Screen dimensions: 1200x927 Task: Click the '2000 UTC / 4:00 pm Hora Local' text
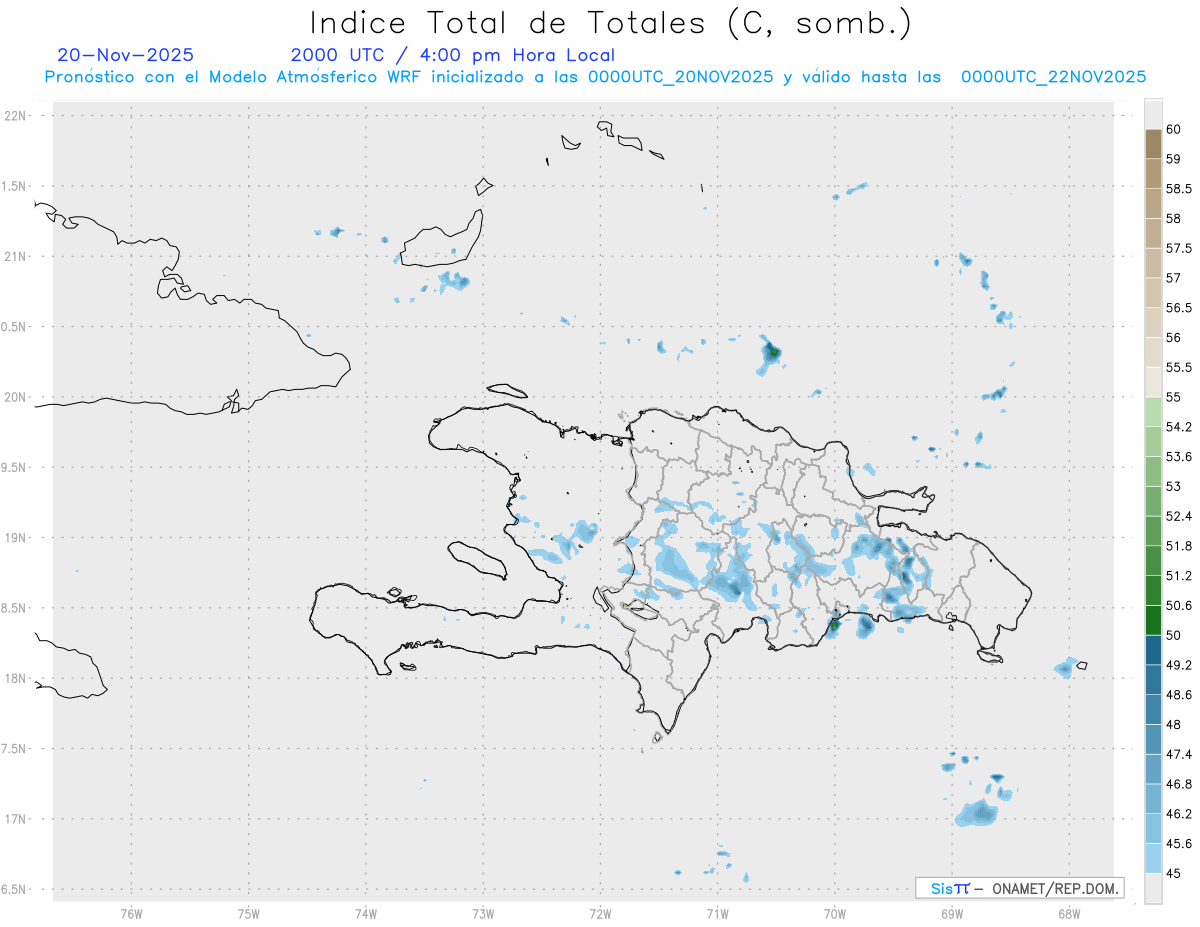453,55
